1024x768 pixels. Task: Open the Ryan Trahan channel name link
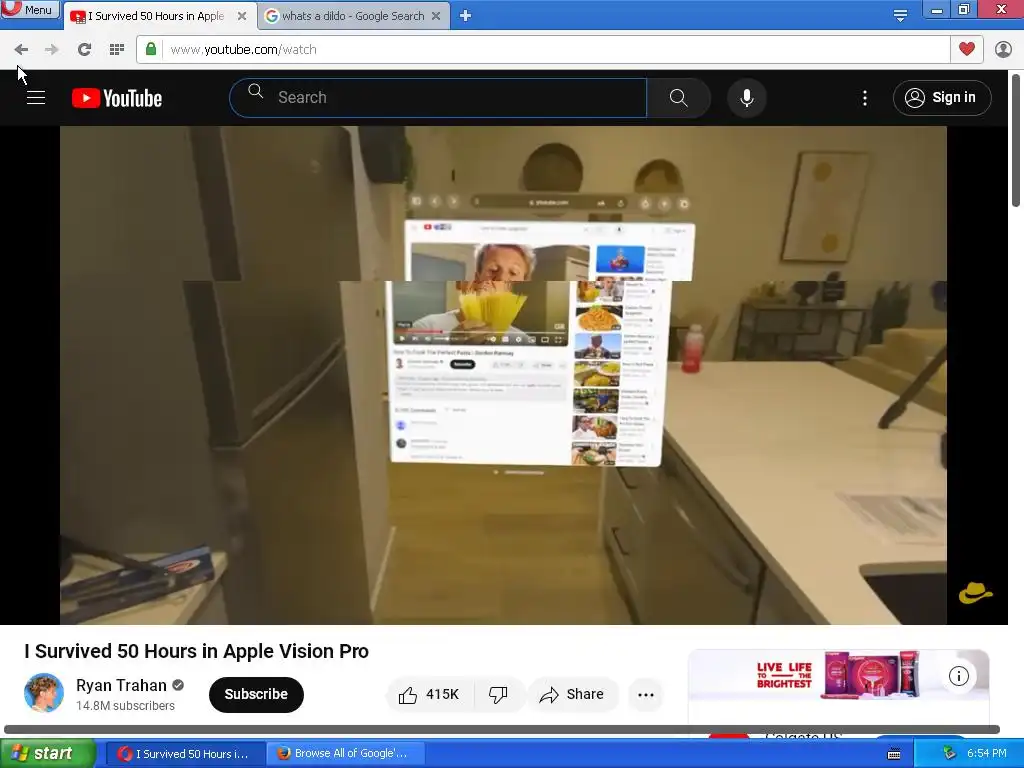[x=121, y=685]
